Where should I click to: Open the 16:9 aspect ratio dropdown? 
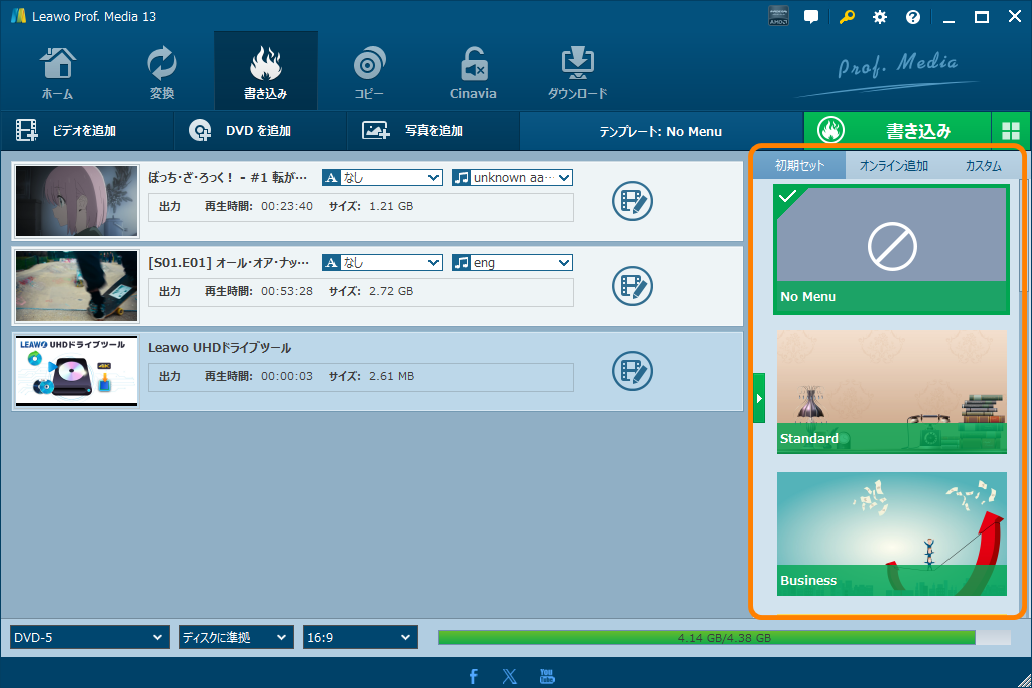click(x=360, y=637)
